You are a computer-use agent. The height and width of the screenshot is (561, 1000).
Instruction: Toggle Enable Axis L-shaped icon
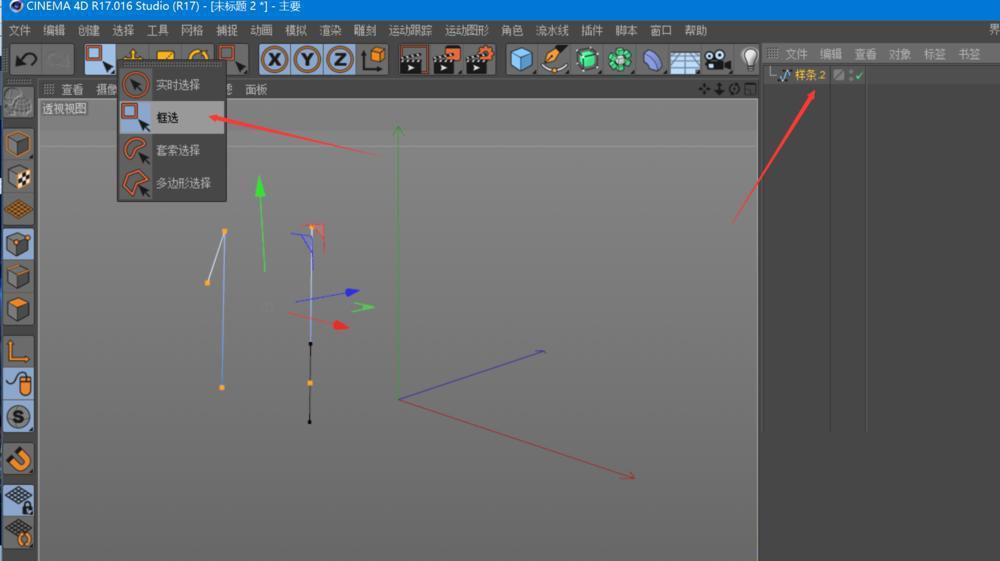[x=18, y=351]
